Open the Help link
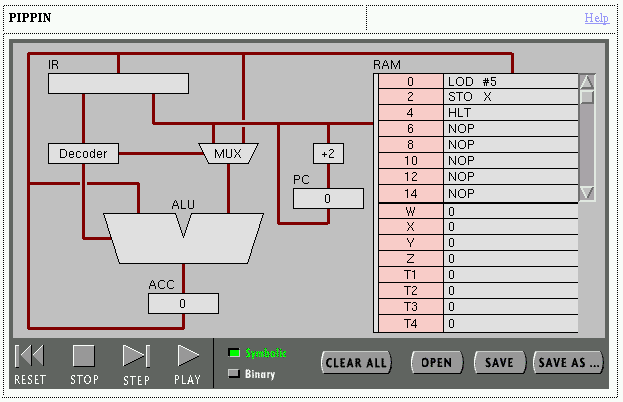This screenshot has height=402, width=623. [596, 18]
